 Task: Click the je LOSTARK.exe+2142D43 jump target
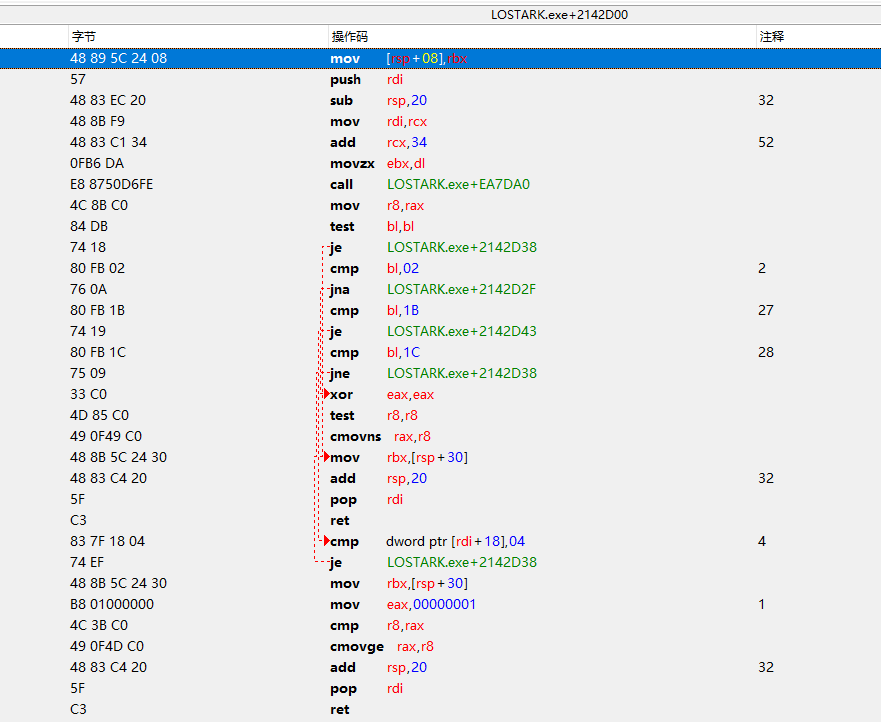(462, 332)
